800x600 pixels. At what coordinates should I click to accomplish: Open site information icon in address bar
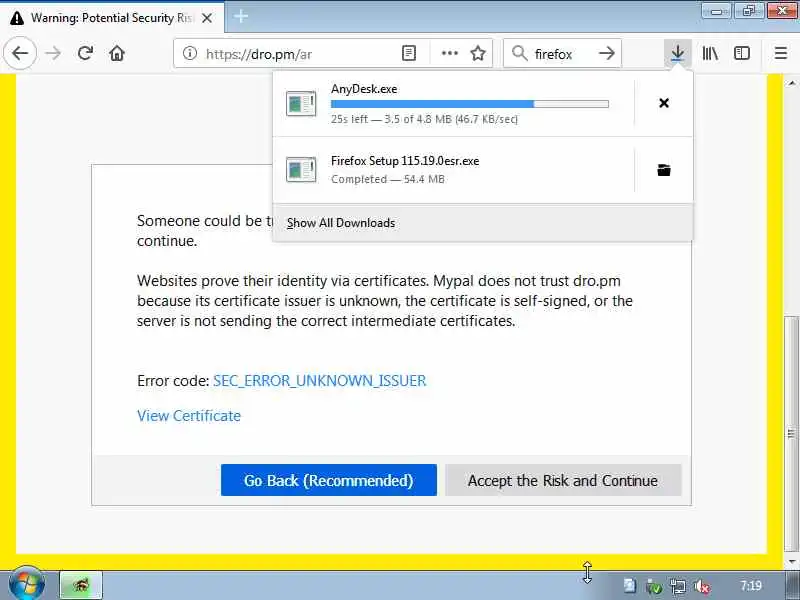190,53
